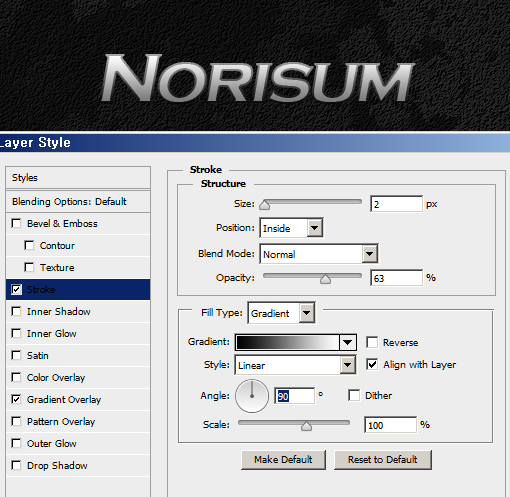Viewport: 510px width, 497px height.
Task: Open the Texture settings row
Action: 57,268
